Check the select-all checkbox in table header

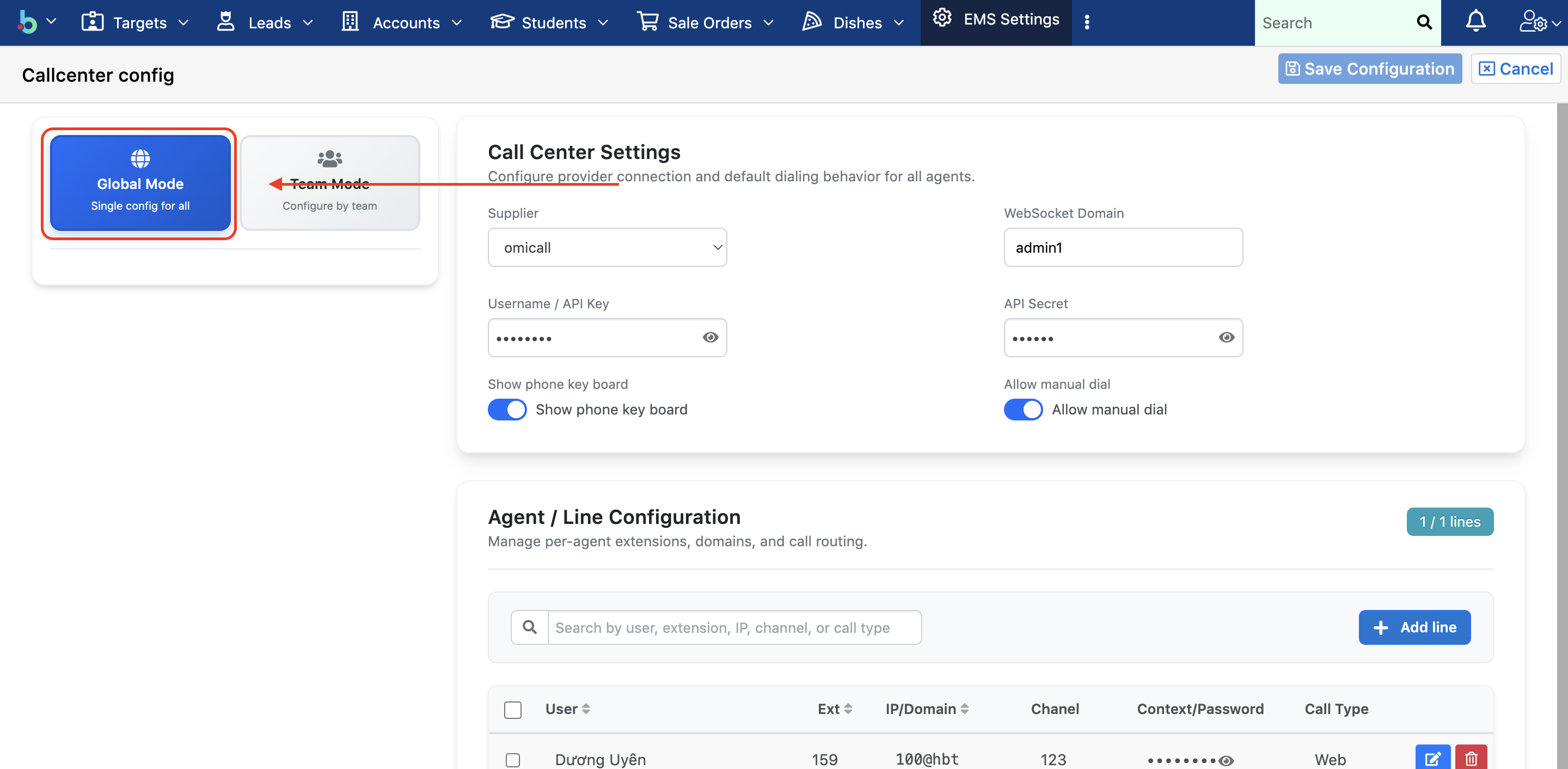click(x=512, y=709)
